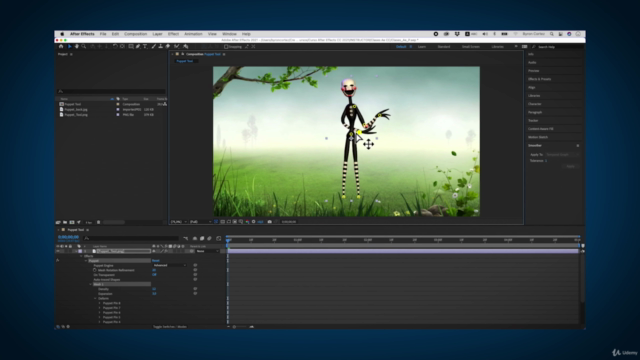Collapse the Puppet effect group
The width and height of the screenshot is (640, 360).
(86, 260)
